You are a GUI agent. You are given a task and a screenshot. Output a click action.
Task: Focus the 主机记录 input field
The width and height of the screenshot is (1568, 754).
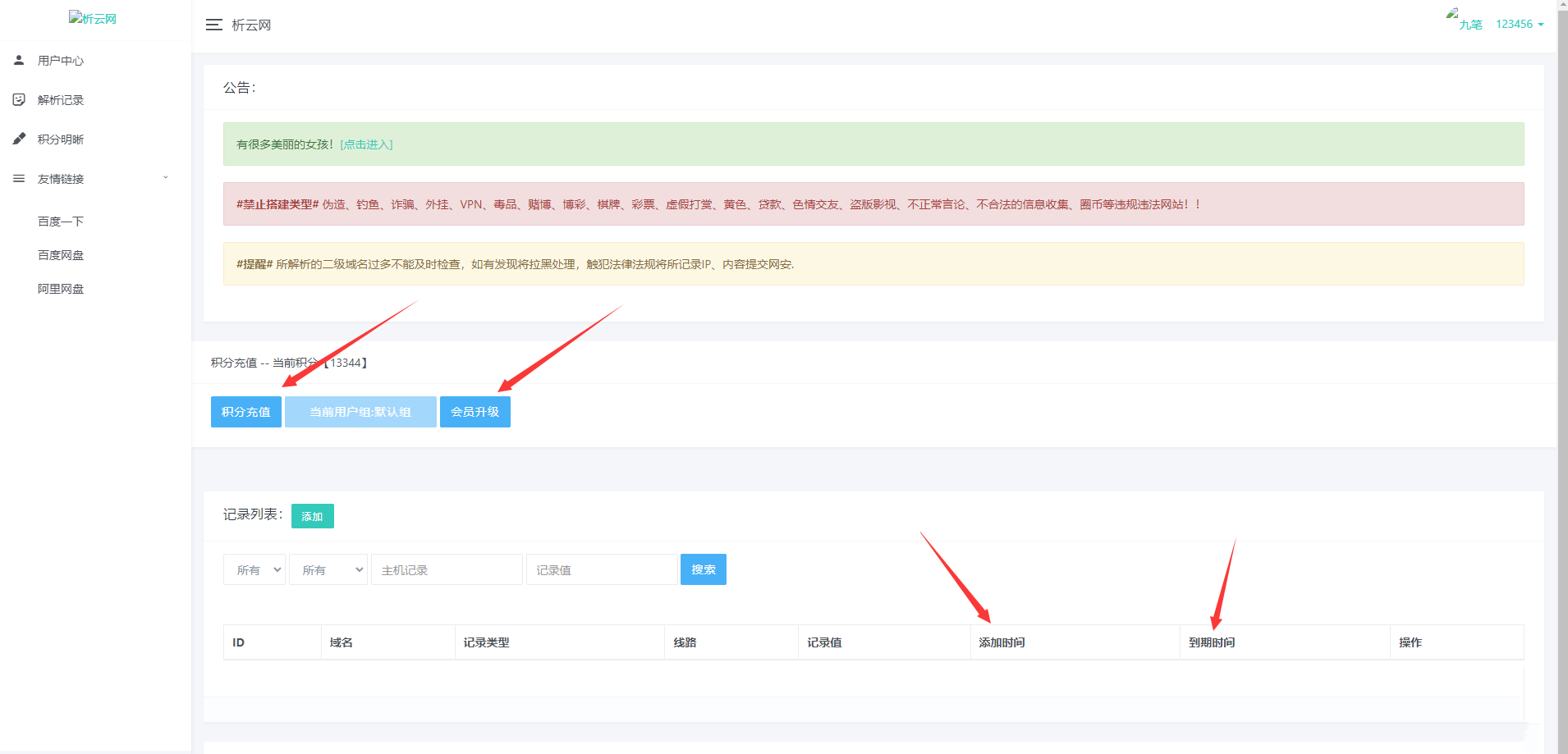(x=447, y=569)
